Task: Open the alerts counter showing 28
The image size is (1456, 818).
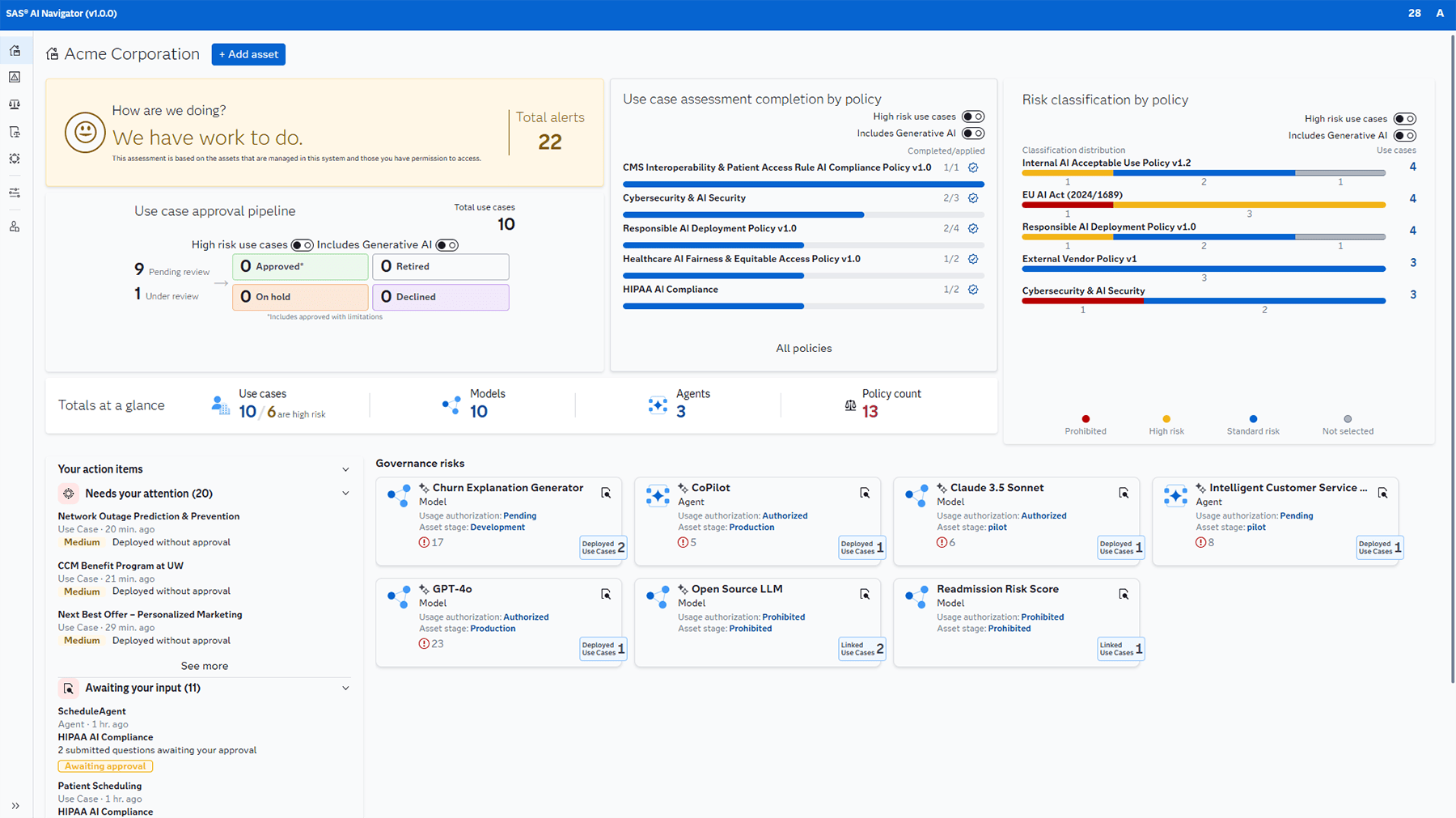Action: (1415, 13)
